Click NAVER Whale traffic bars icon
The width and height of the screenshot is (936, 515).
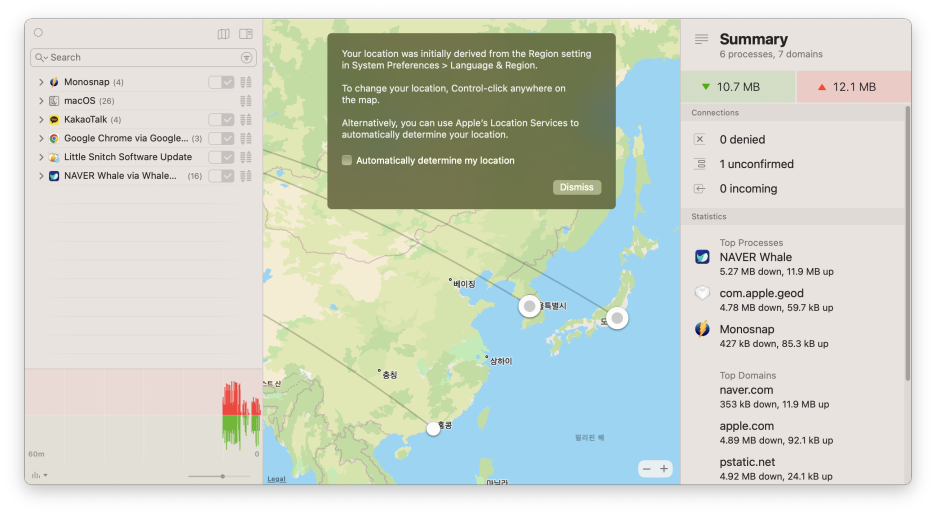[x=245, y=176]
